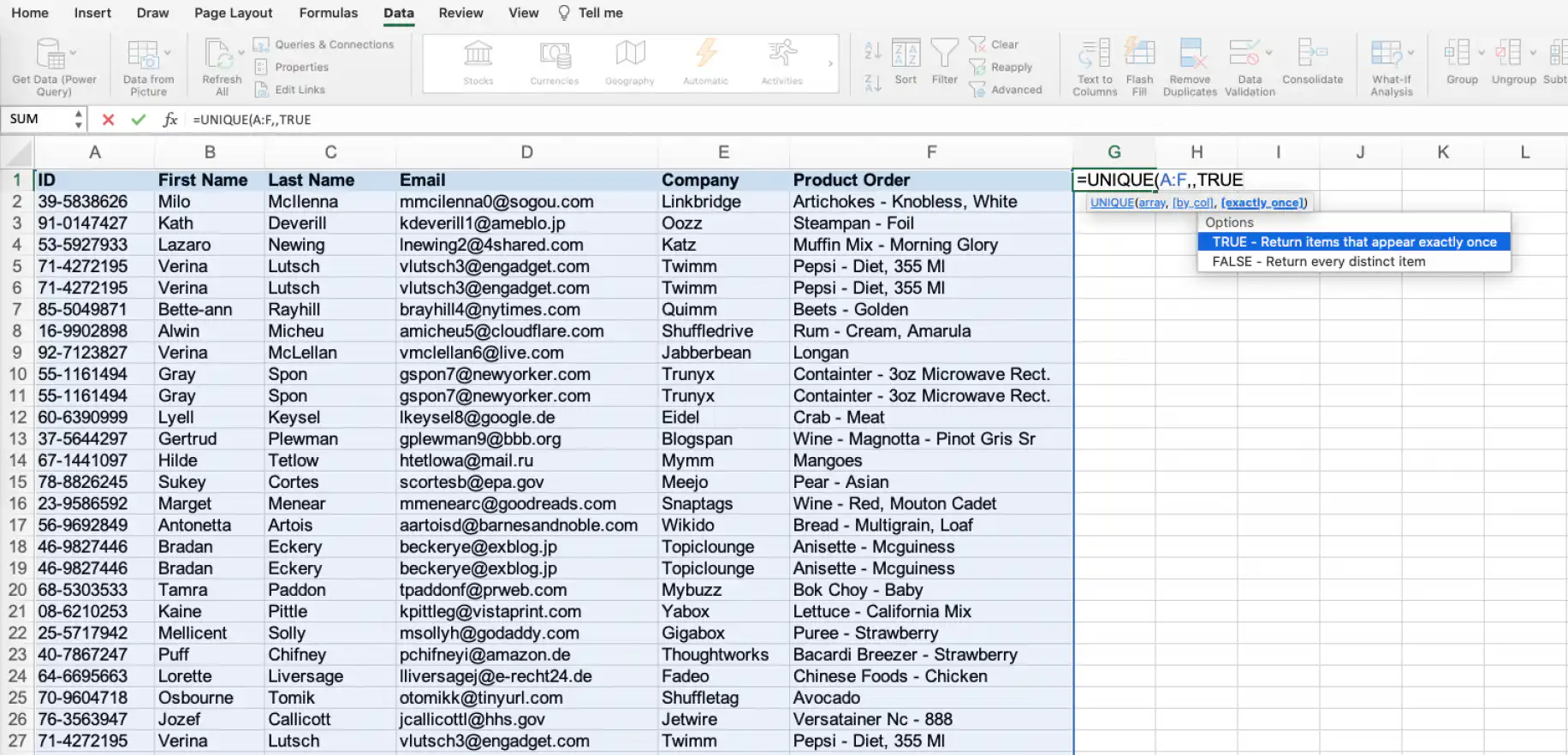Screen dimensions: 1568x755
Task: Expand the data types gallery arrow
Action: pyautogui.click(x=829, y=63)
